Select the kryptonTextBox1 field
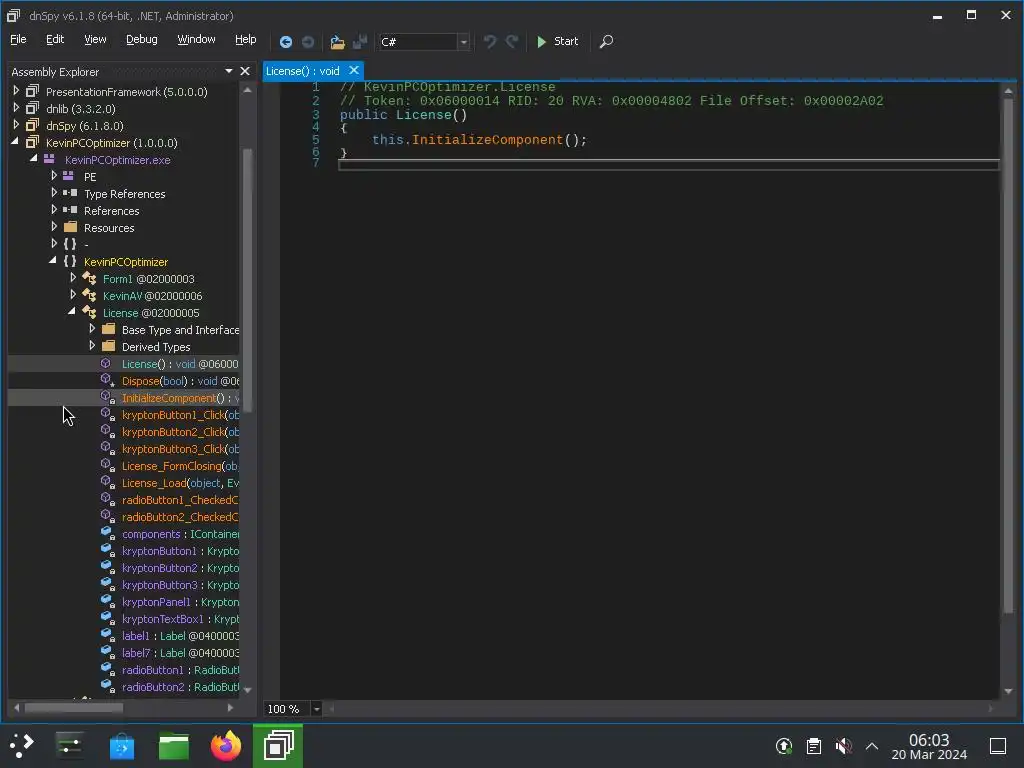 point(180,618)
